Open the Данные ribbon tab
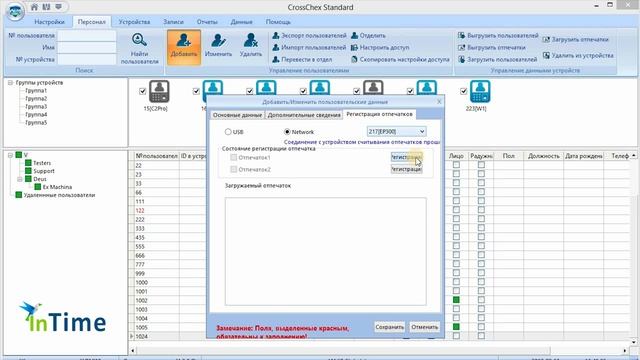The width and height of the screenshot is (640, 360). coord(241,22)
